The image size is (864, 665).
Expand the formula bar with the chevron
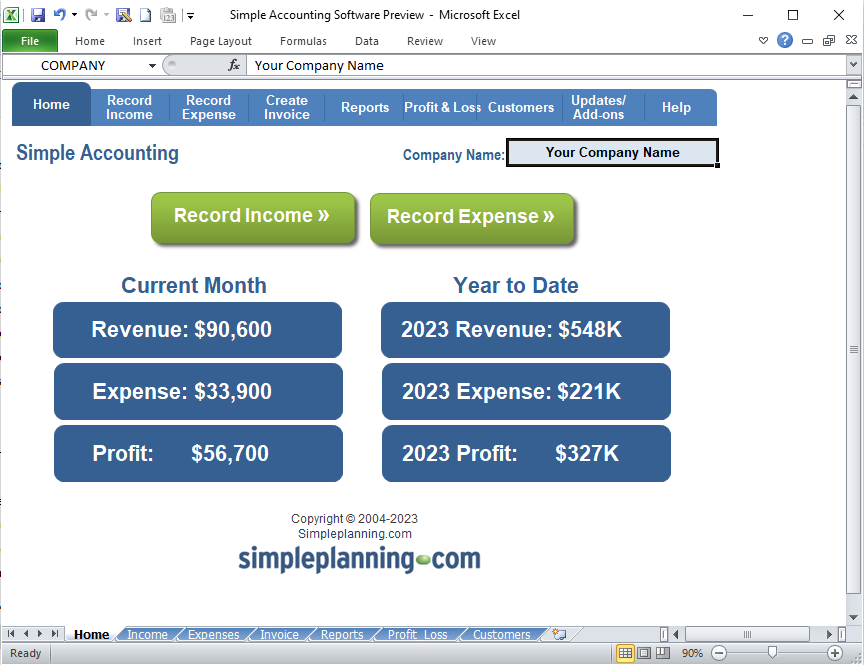(x=853, y=64)
